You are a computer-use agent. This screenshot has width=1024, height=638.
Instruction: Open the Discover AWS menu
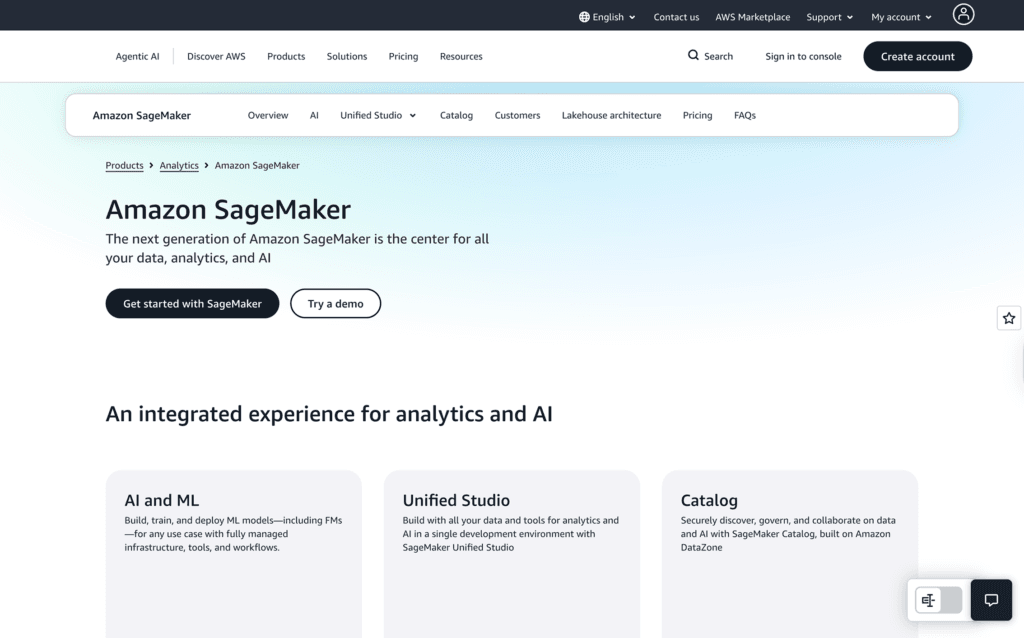[216, 56]
